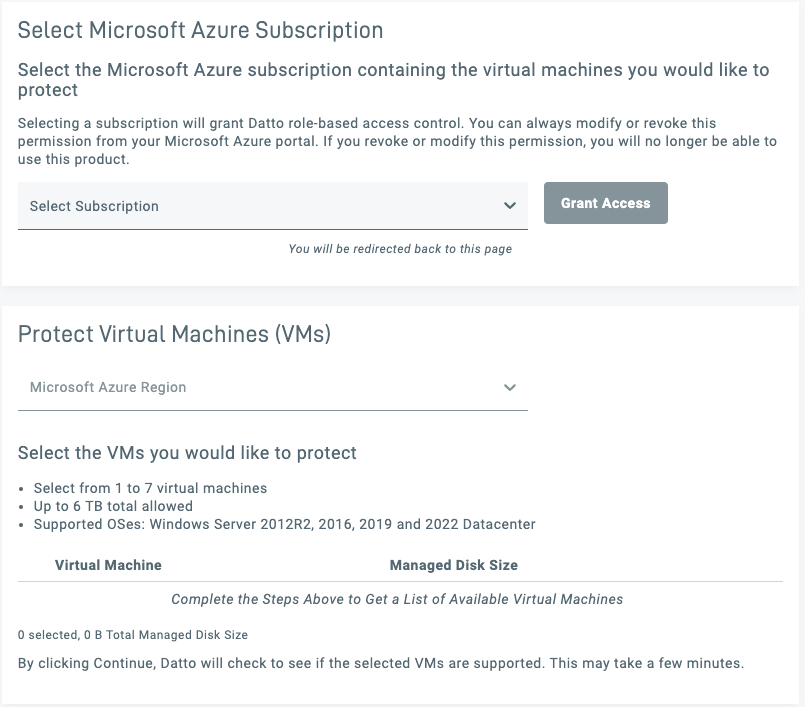Click the 'Protect Virtual Machines (VMs)' heading
This screenshot has width=805, height=707.
click(x=174, y=334)
